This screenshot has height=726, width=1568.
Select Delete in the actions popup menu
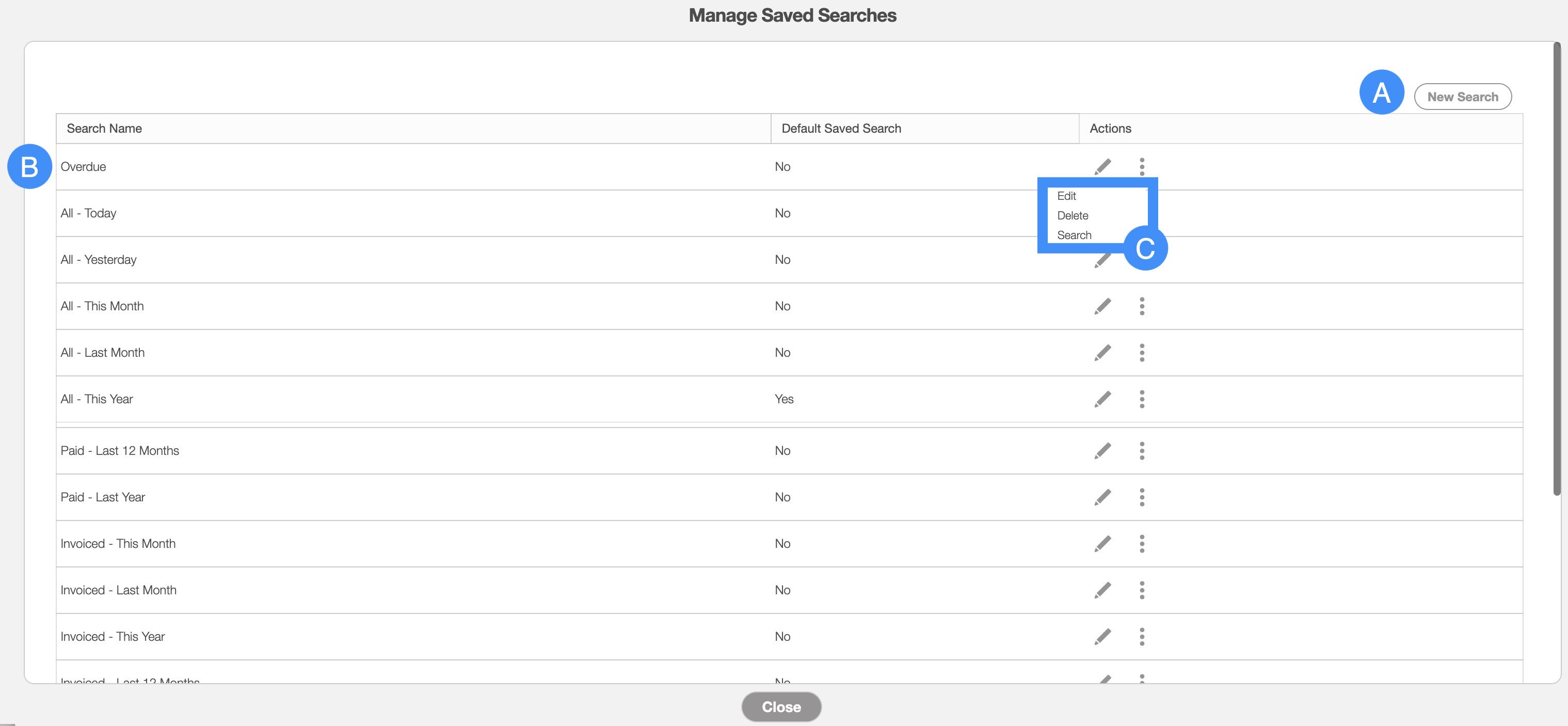pos(1073,216)
